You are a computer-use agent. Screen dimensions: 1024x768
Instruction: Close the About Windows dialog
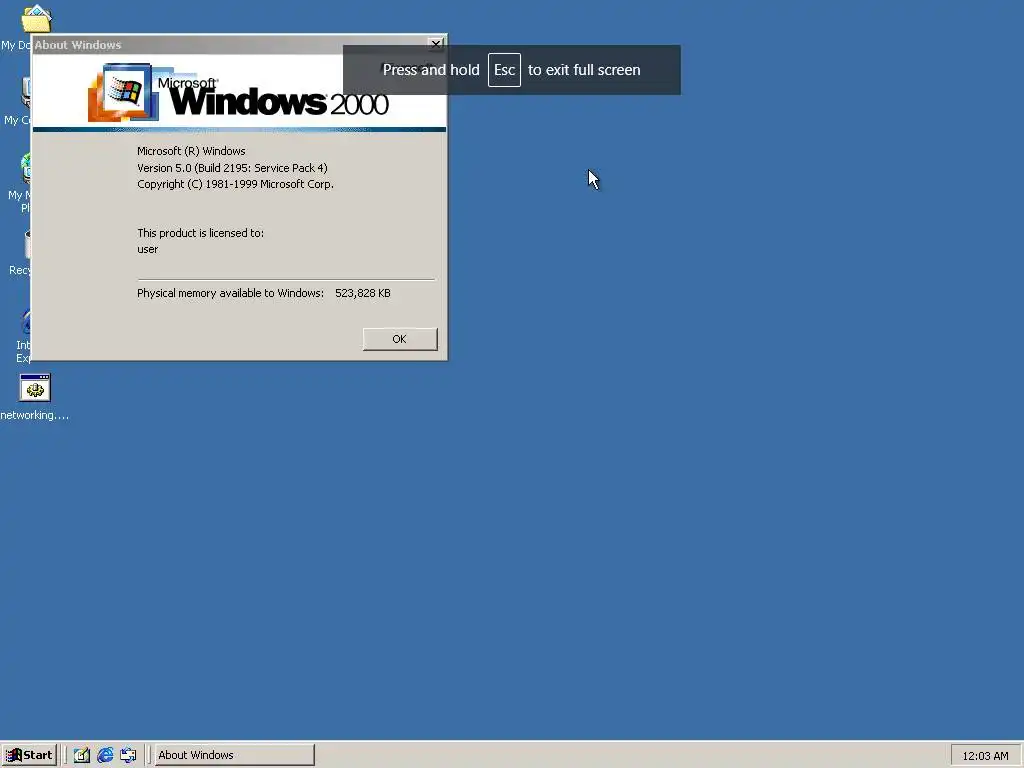pyautogui.click(x=436, y=44)
